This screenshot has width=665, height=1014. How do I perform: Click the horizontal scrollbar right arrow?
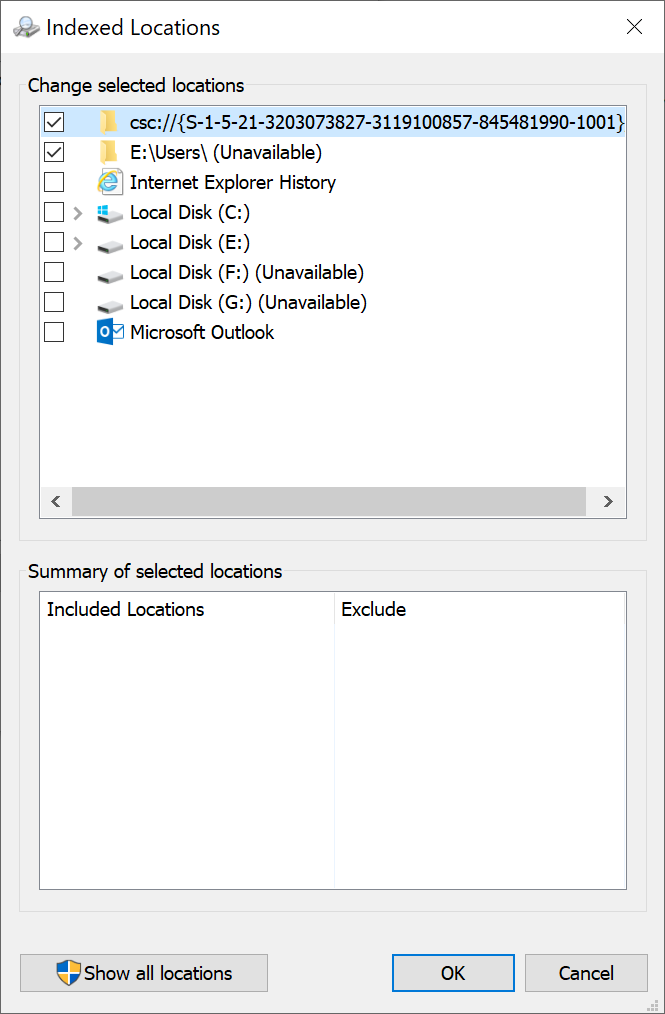click(607, 502)
